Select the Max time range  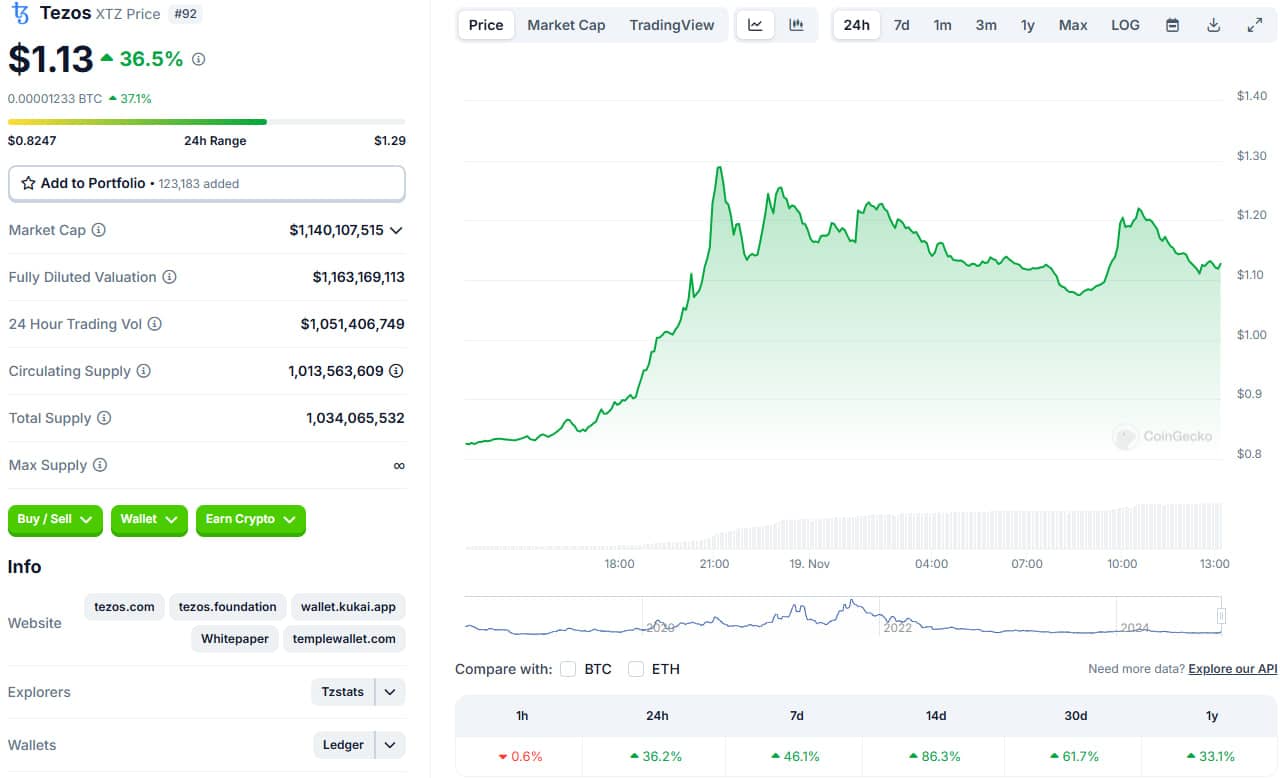click(x=1073, y=25)
